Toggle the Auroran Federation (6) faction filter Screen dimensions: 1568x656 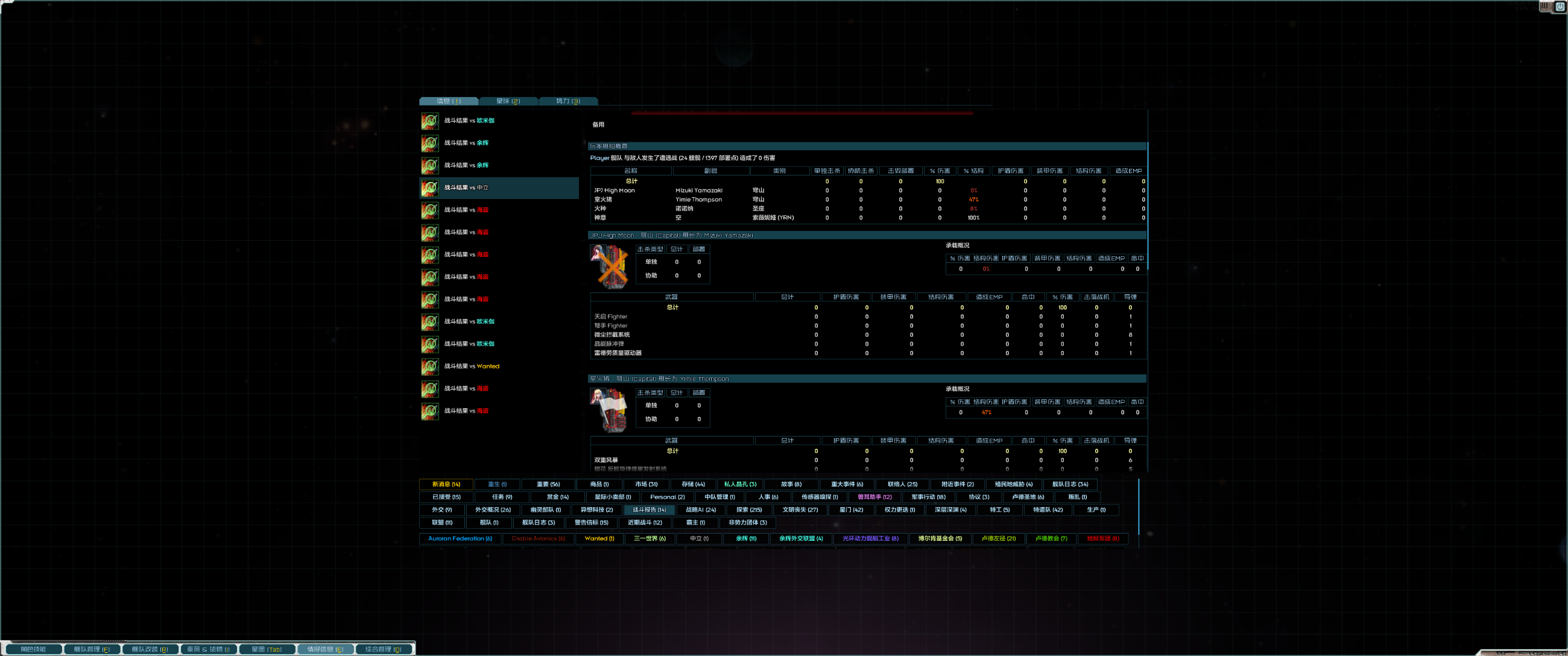pyautogui.click(x=460, y=538)
